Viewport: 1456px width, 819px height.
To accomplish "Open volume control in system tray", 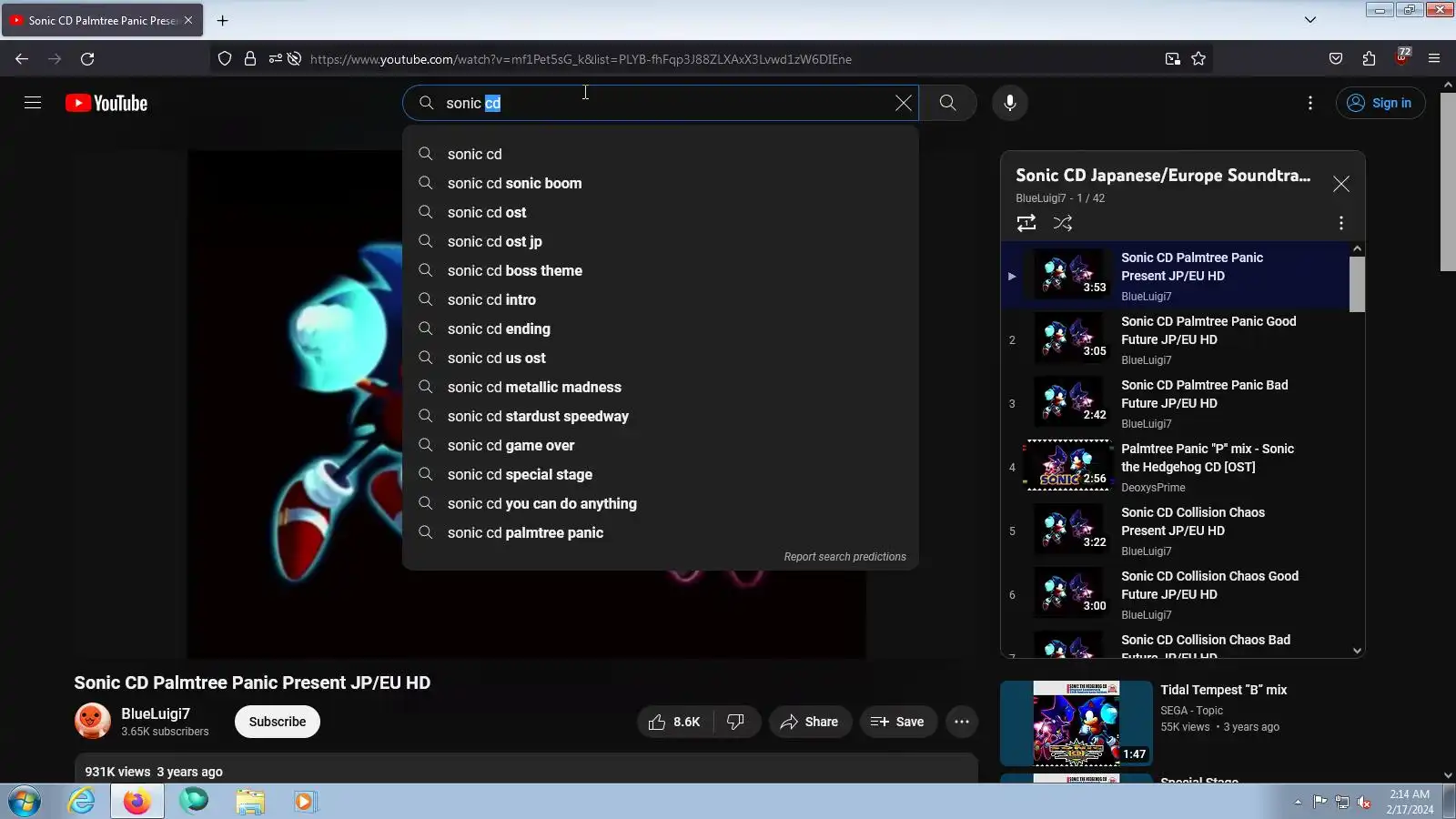I will (1364, 802).
